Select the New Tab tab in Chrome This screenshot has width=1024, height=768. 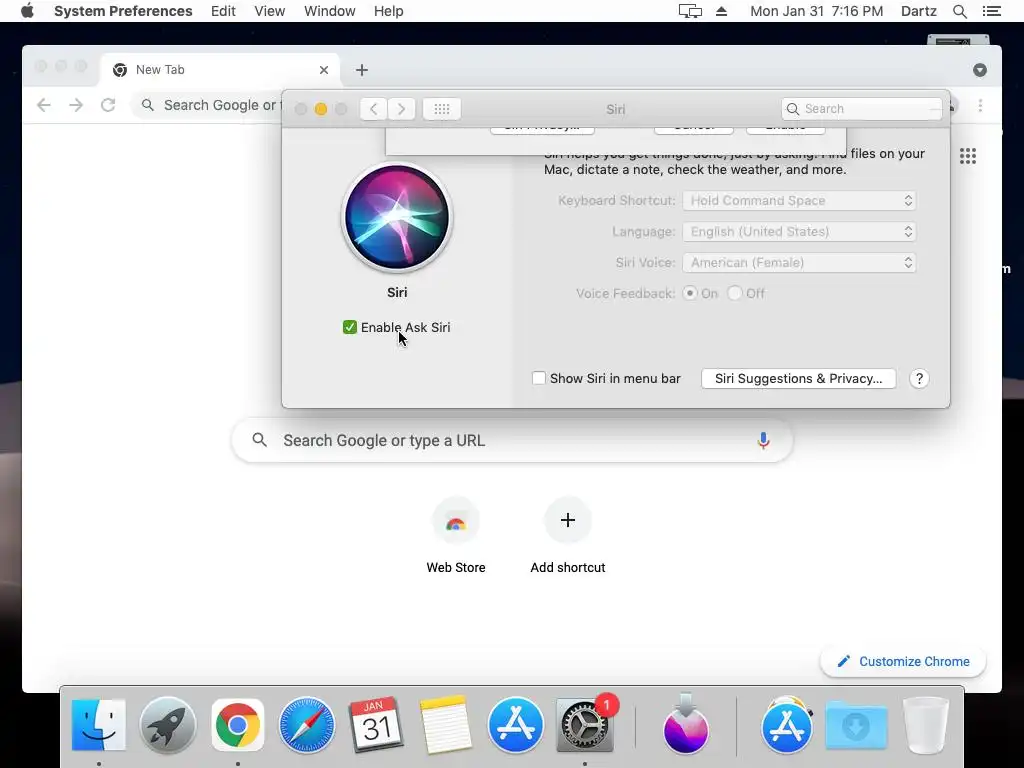pyautogui.click(x=221, y=70)
